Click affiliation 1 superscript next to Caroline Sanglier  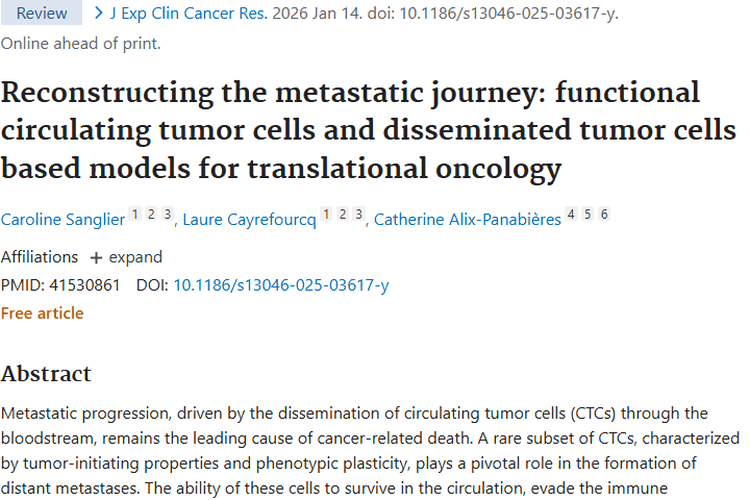[x=137, y=215]
